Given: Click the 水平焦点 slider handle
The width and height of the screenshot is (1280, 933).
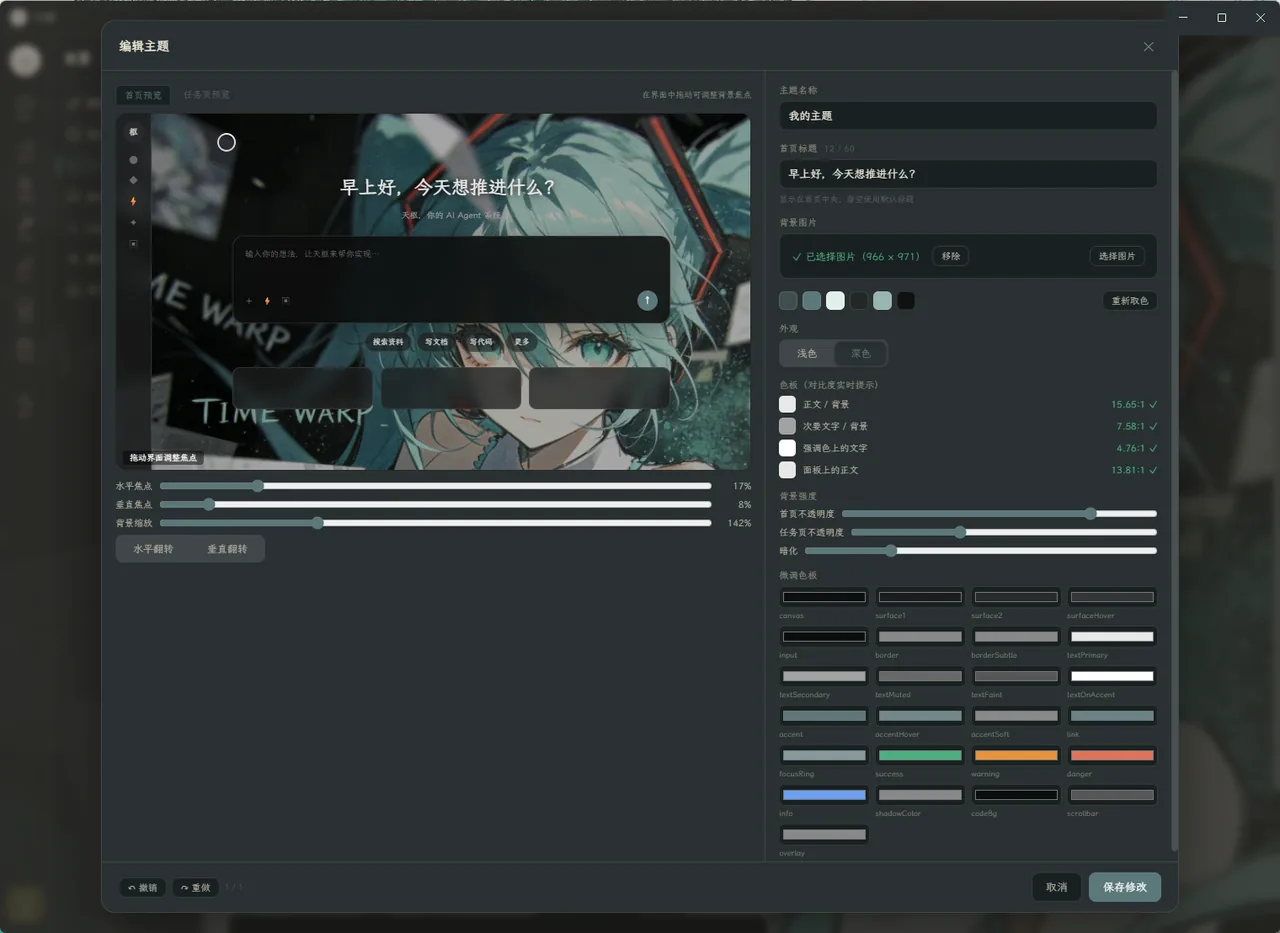Looking at the screenshot, I should (x=258, y=486).
